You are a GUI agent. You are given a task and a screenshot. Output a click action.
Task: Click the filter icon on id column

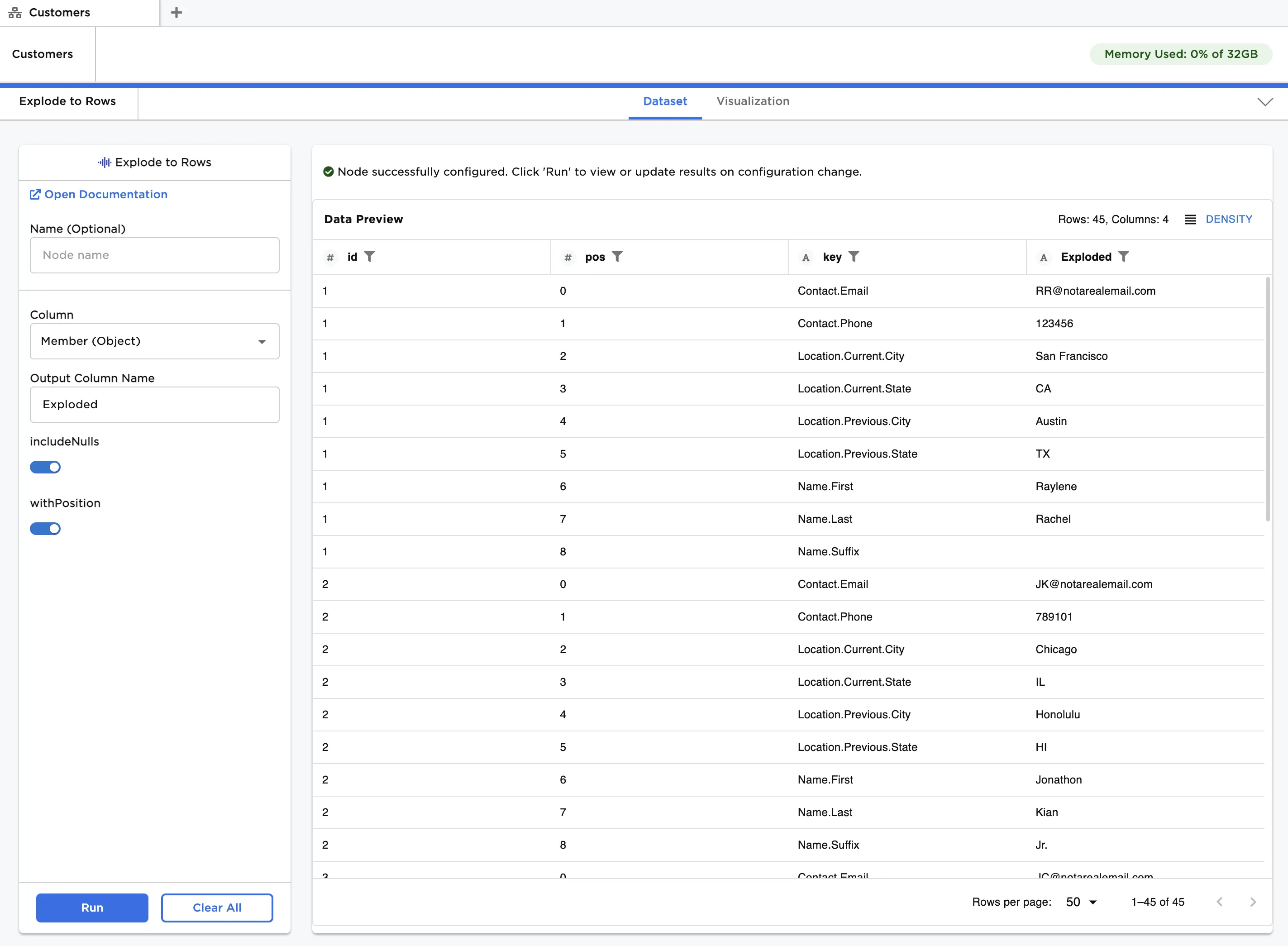coord(369,257)
